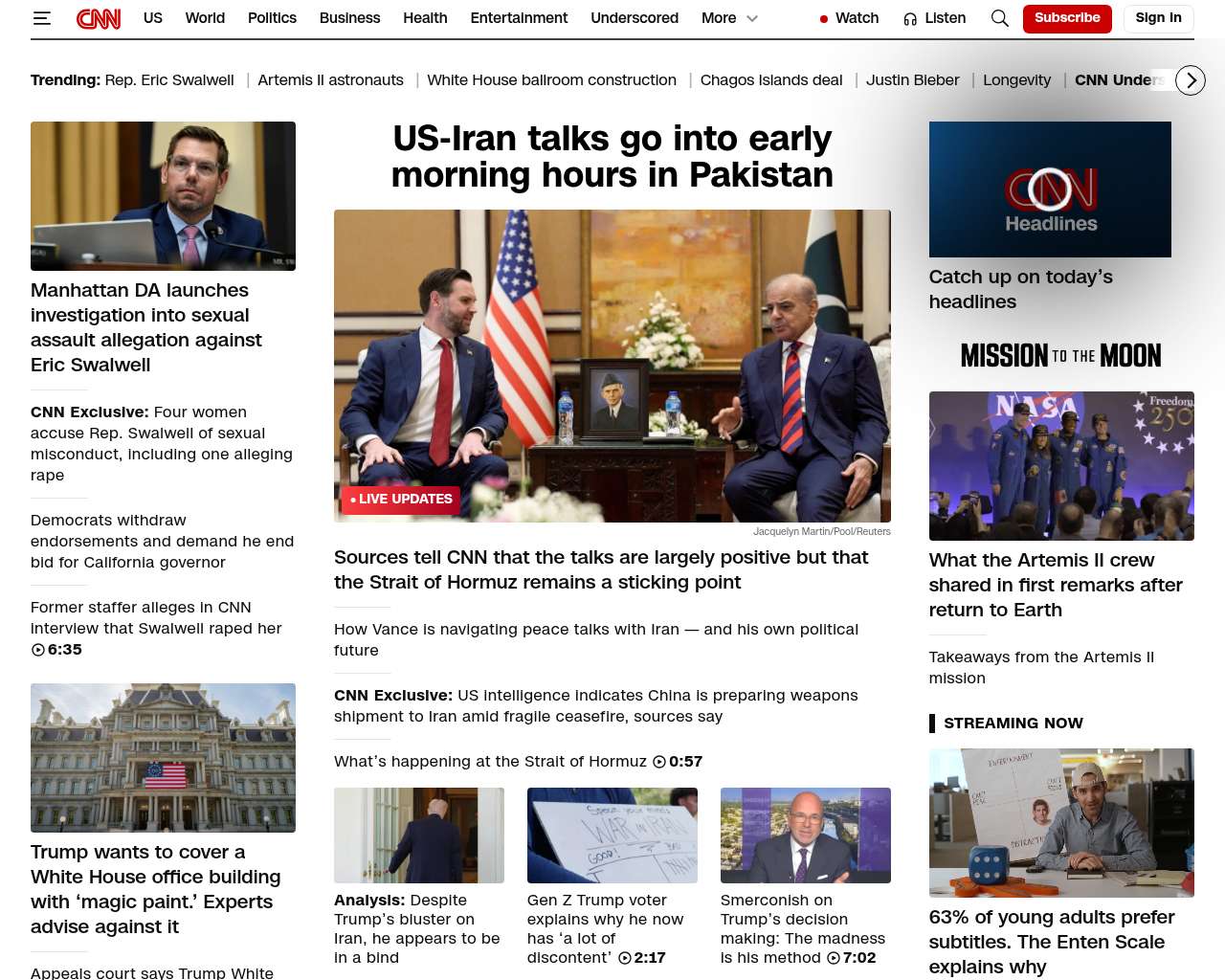Open trending topic Justin Bieber
Image resolution: width=1225 pixels, height=980 pixels.
(x=913, y=80)
